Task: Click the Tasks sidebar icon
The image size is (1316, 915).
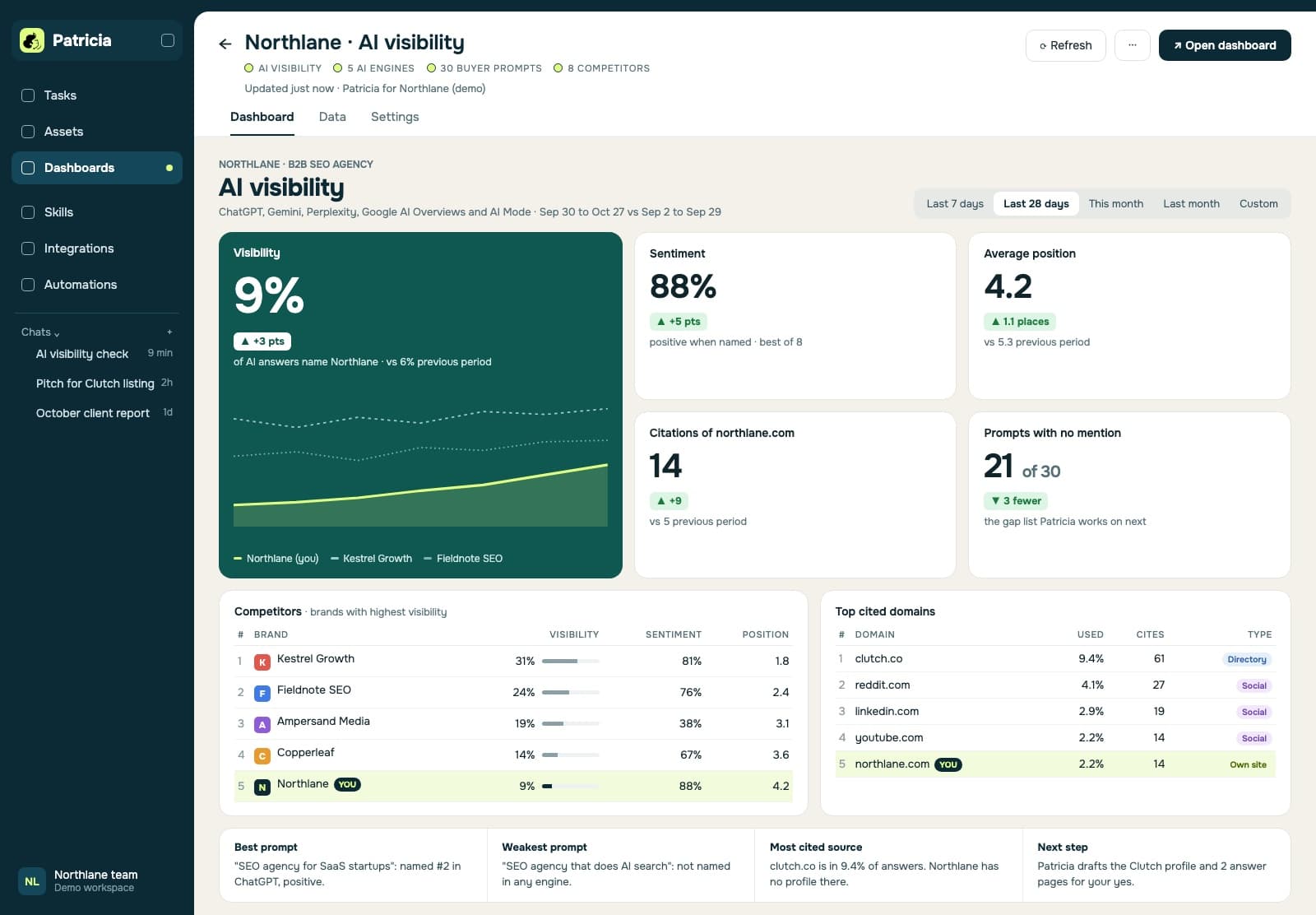Action: coord(28,95)
